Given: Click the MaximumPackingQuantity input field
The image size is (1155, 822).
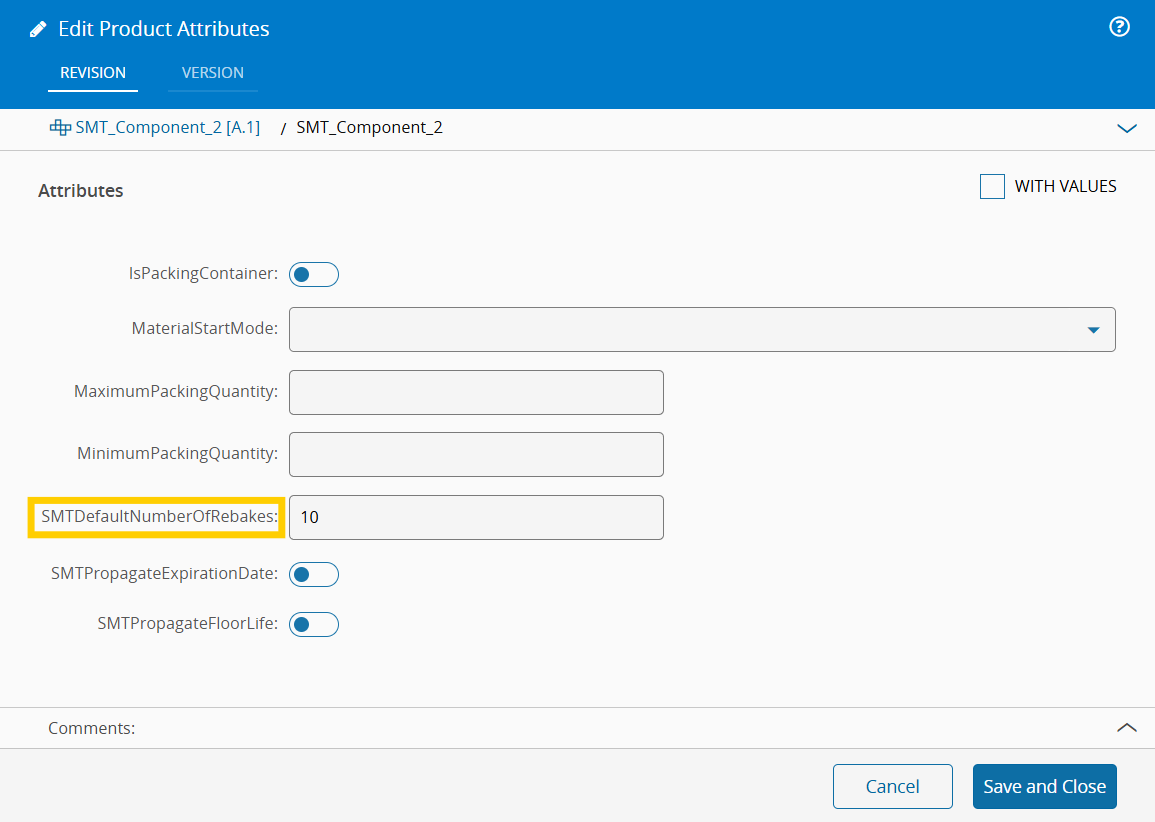Looking at the screenshot, I should (x=476, y=392).
